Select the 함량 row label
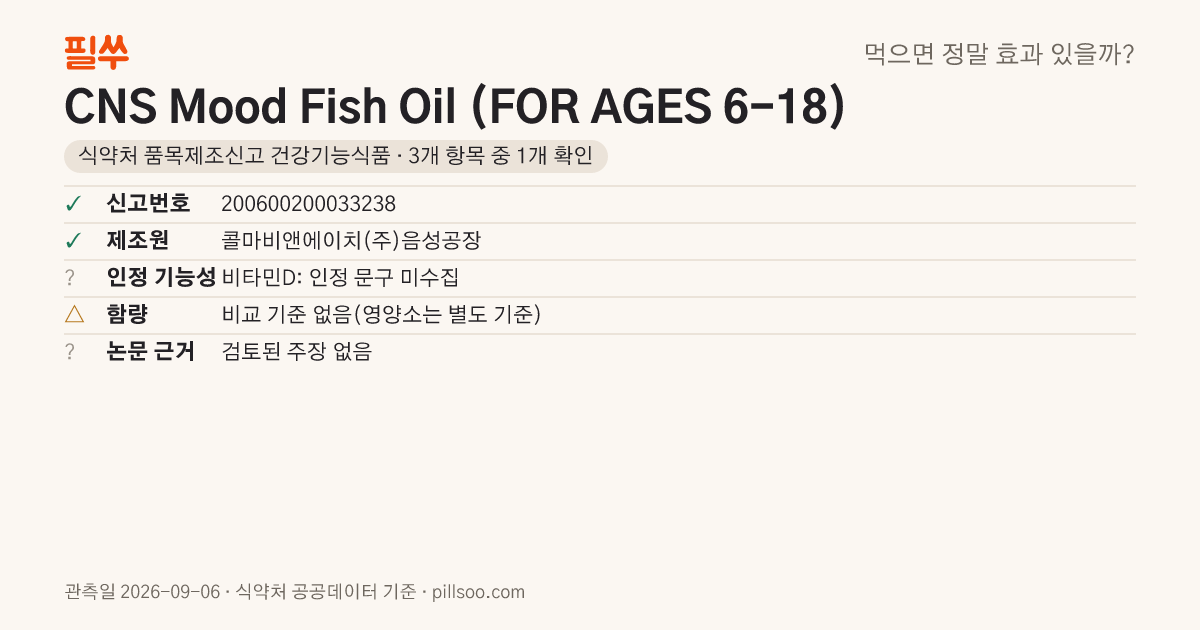The height and width of the screenshot is (630, 1200). click(127, 315)
